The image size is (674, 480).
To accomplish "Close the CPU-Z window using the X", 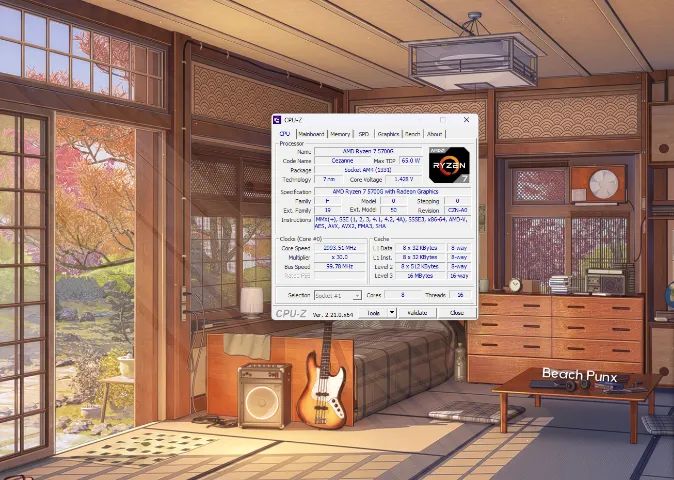I will 466,120.
